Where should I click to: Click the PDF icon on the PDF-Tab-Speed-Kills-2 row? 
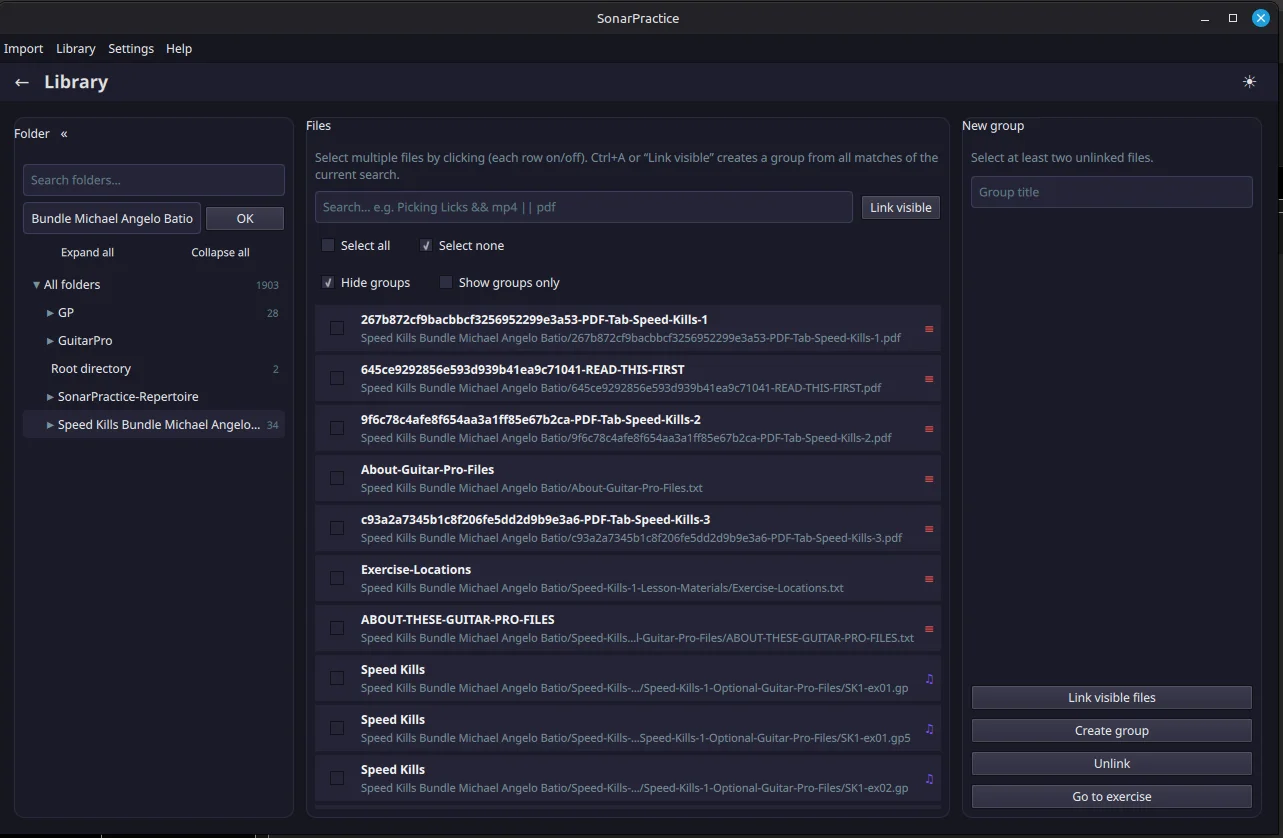point(929,429)
